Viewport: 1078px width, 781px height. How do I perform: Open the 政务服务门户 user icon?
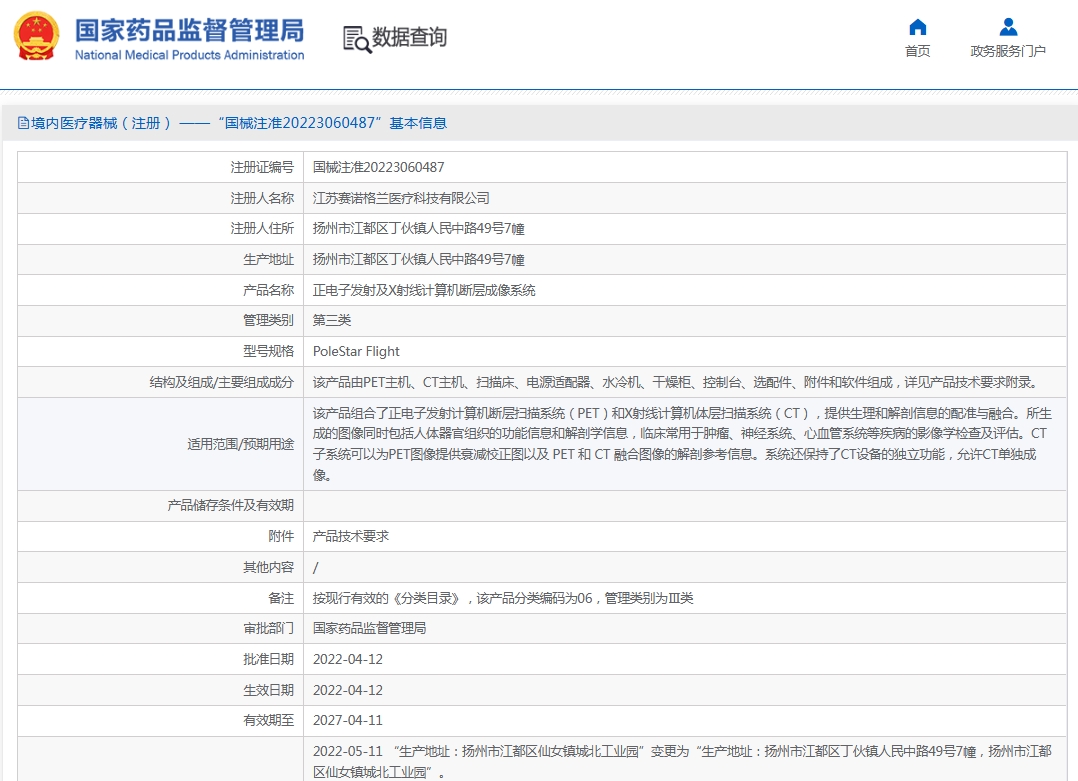[x=1008, y=27]
